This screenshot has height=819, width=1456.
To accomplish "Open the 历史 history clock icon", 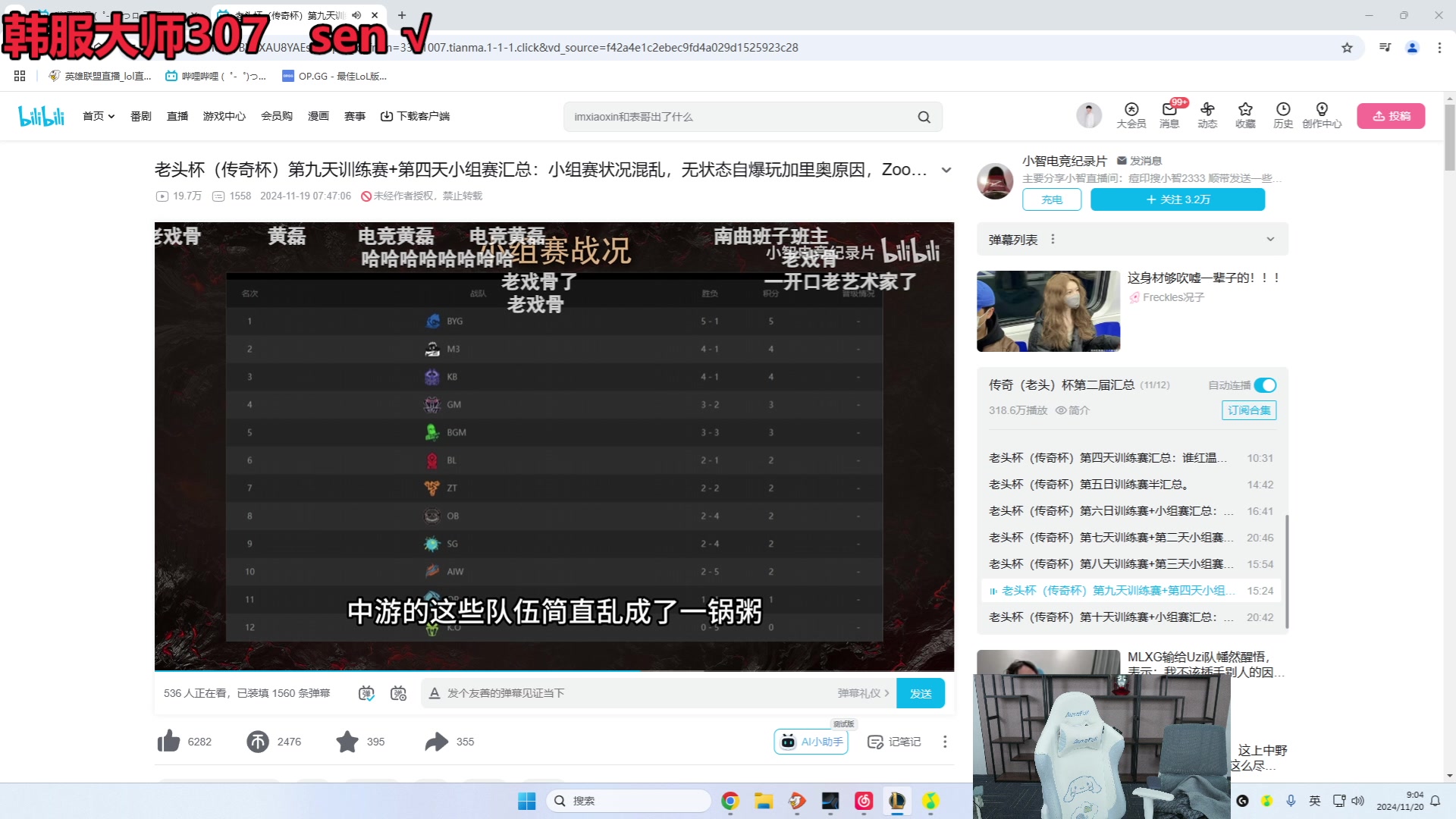I will (x=1283, y=115).
